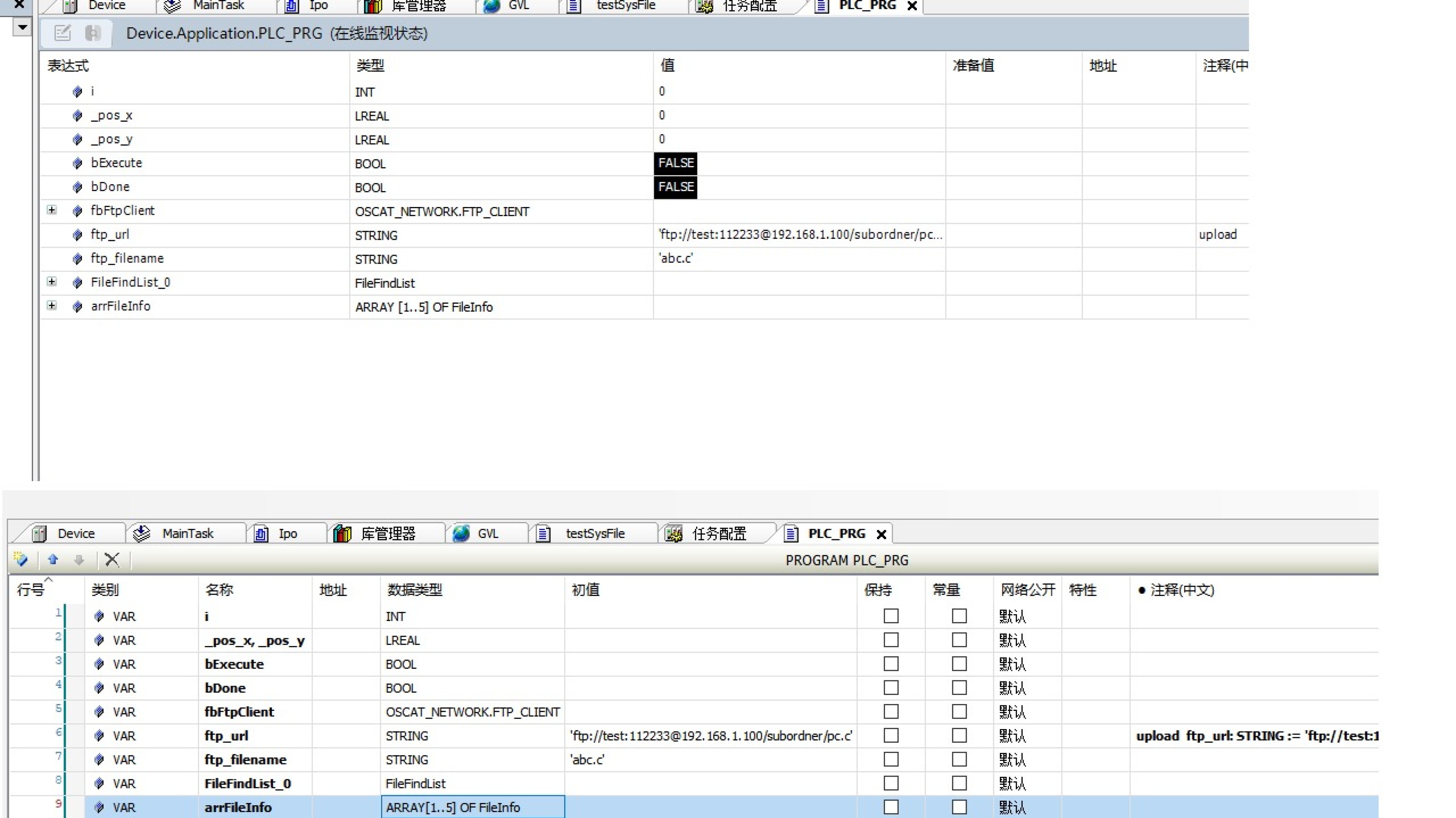The width and height of the screenshot is (1456, 818).
Task: Toggle the retain (保持) checkbox for variable i
Action: 891,616
